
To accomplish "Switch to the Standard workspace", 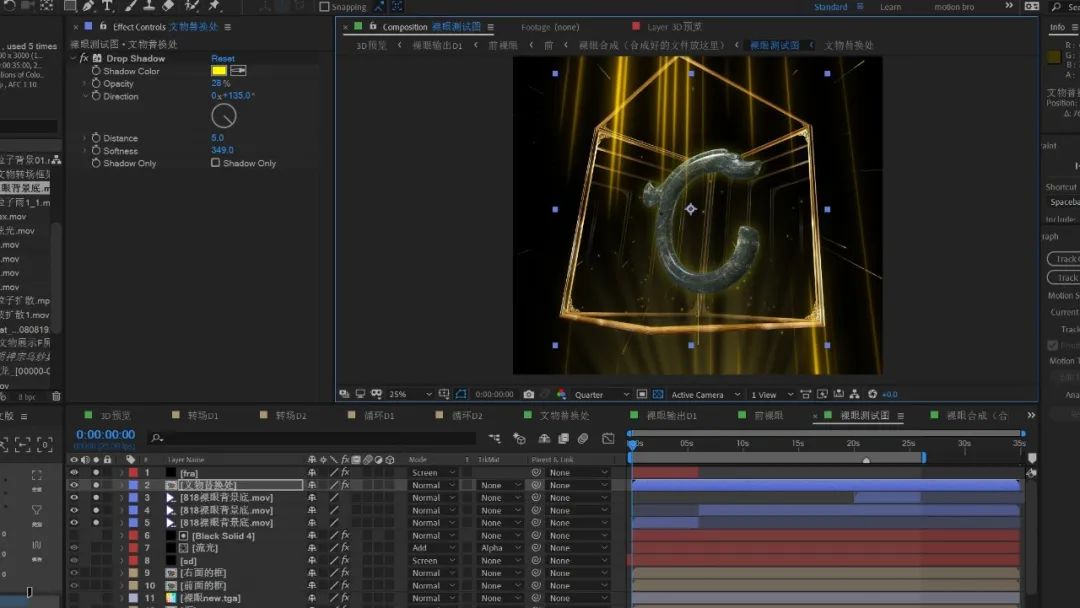I will (830, 7).
